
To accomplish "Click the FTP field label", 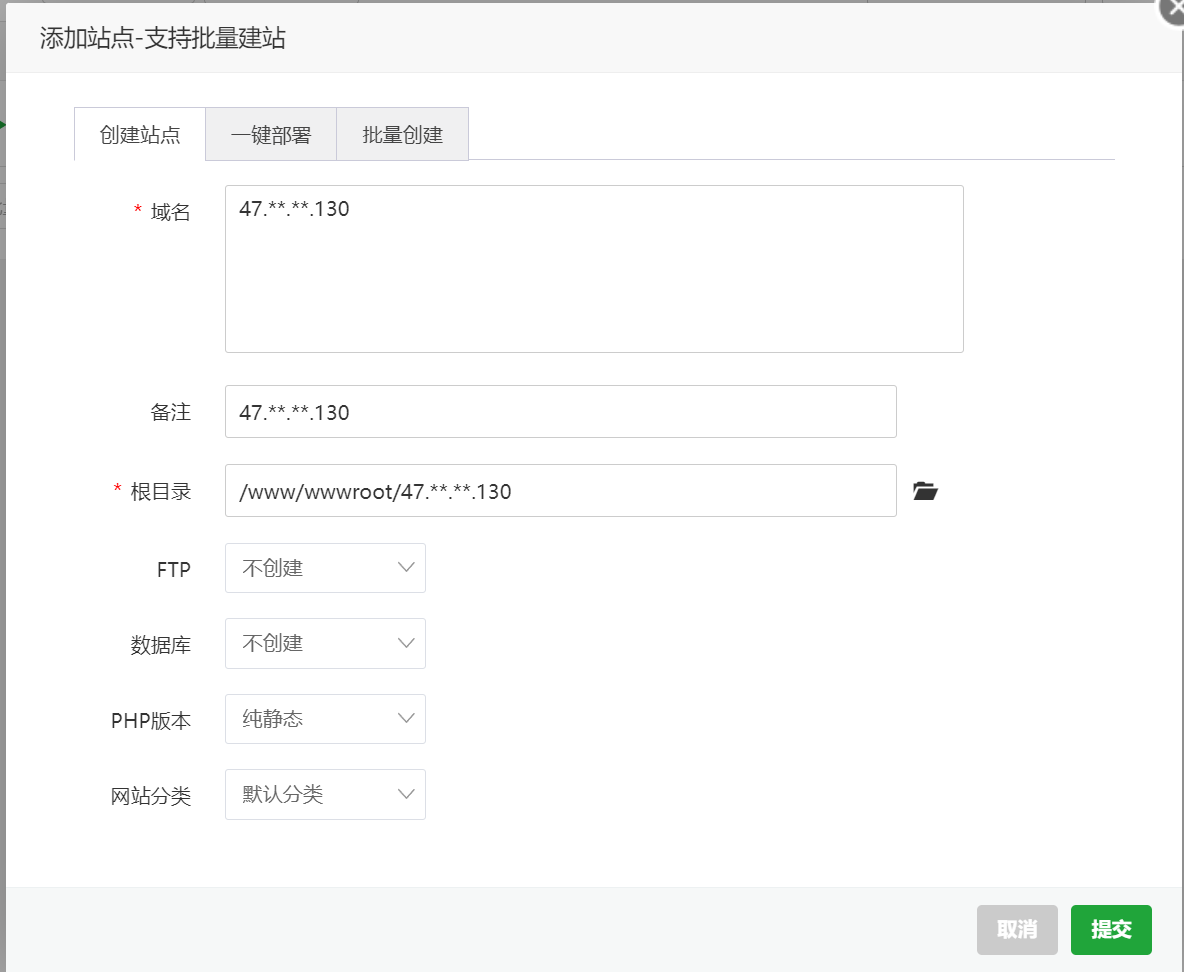I will (x=174, y=569).
